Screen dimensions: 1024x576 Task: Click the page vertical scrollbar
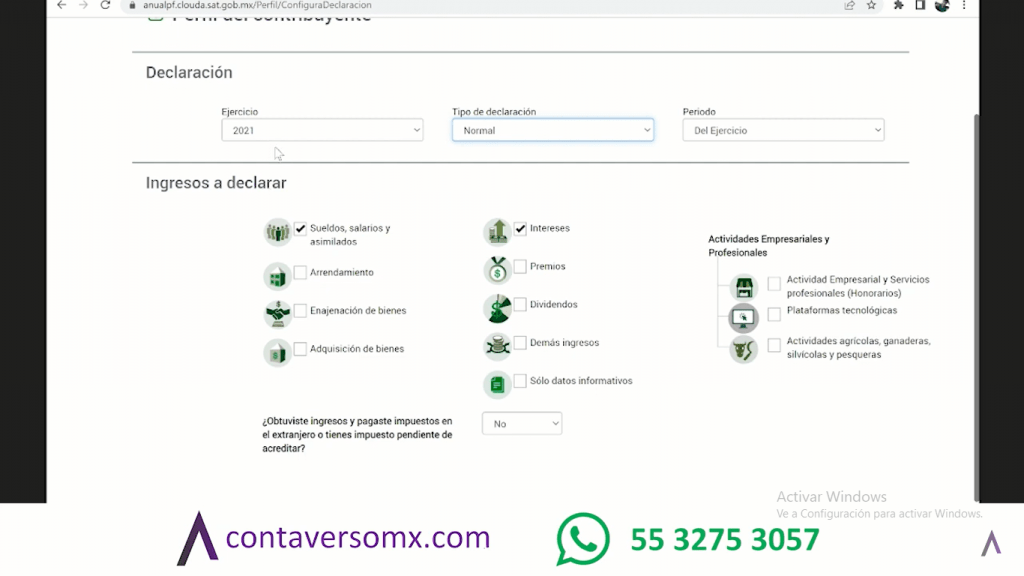[976, 307]
